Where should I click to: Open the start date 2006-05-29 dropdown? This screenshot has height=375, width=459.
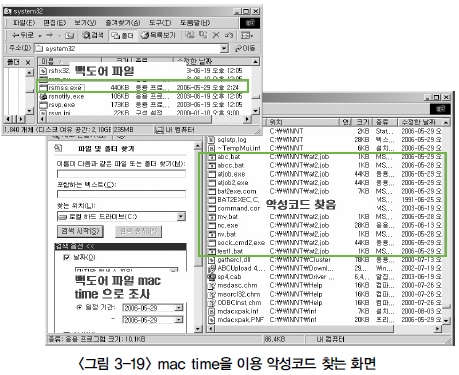click(179, 308)
